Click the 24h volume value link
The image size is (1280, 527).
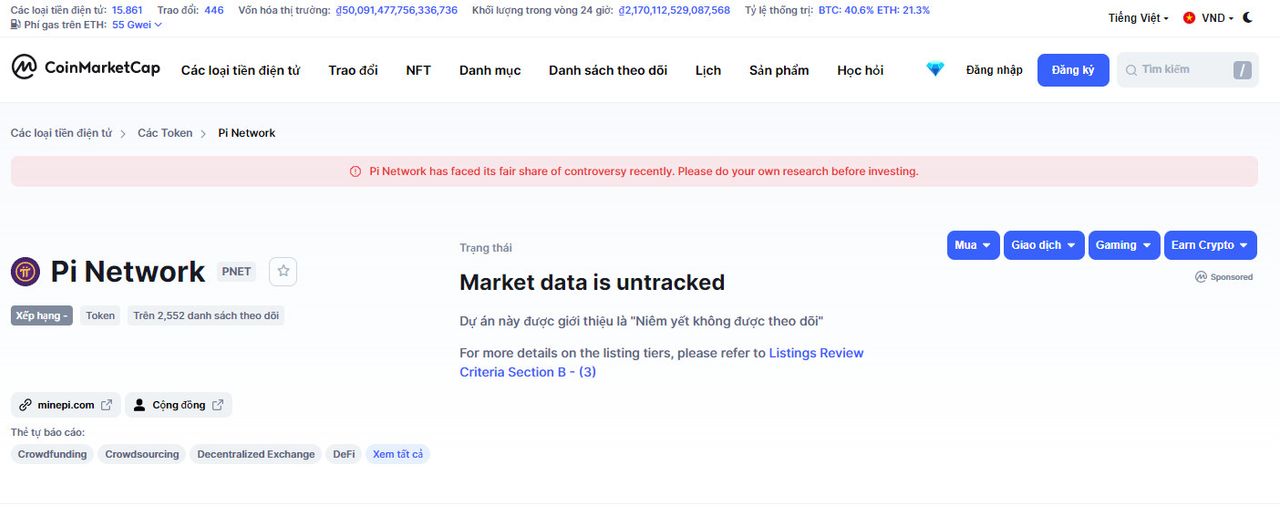pyautogui.click(x=675, y=10)
